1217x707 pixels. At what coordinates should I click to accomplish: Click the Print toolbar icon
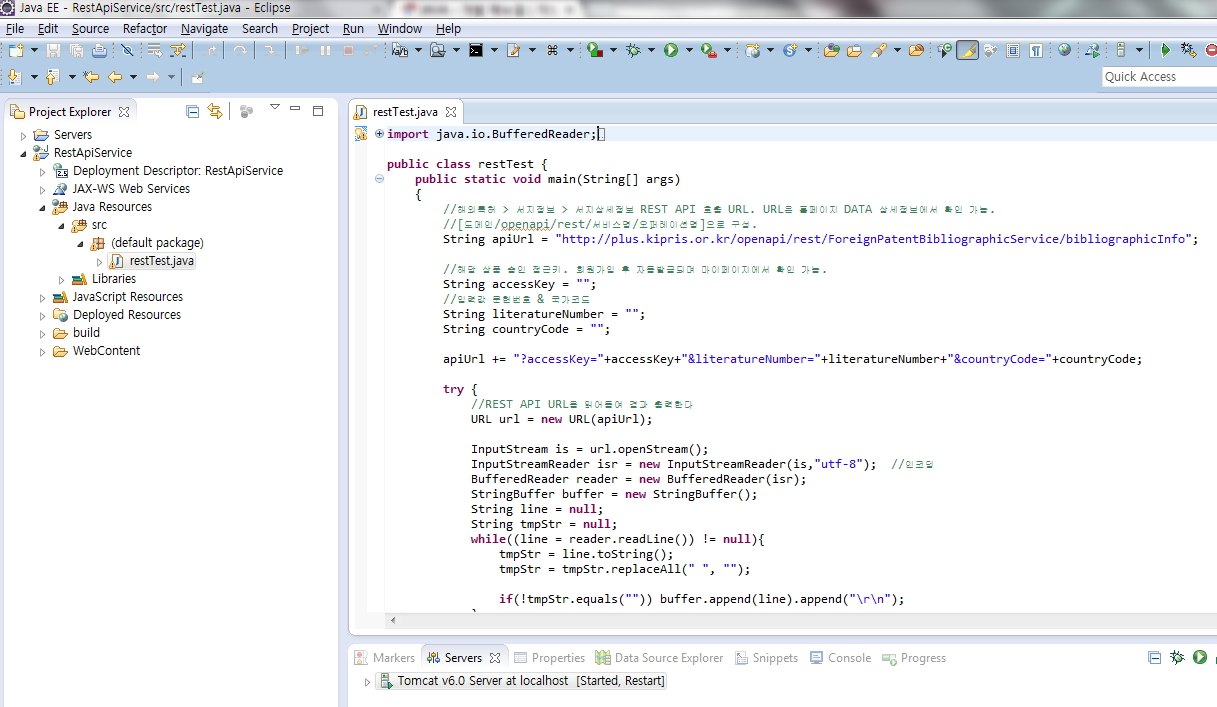(100, 50)
